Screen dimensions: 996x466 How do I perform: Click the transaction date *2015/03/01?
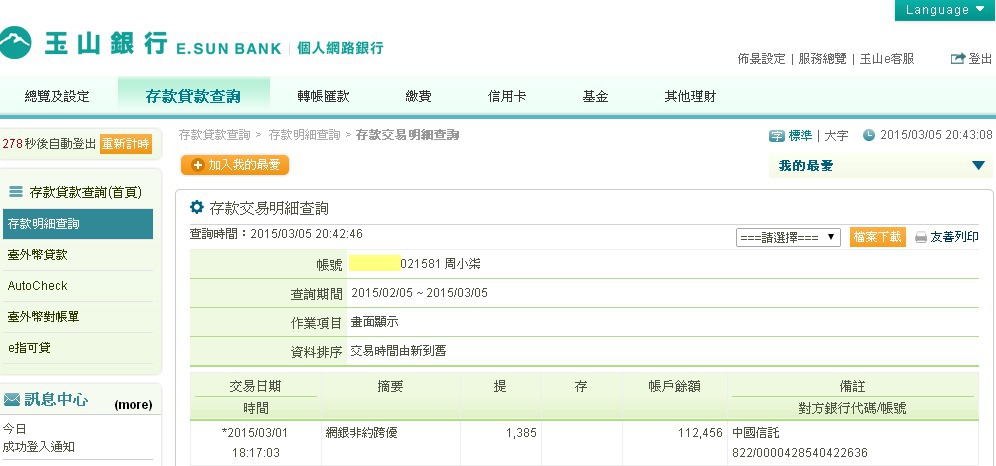point(255,433)
